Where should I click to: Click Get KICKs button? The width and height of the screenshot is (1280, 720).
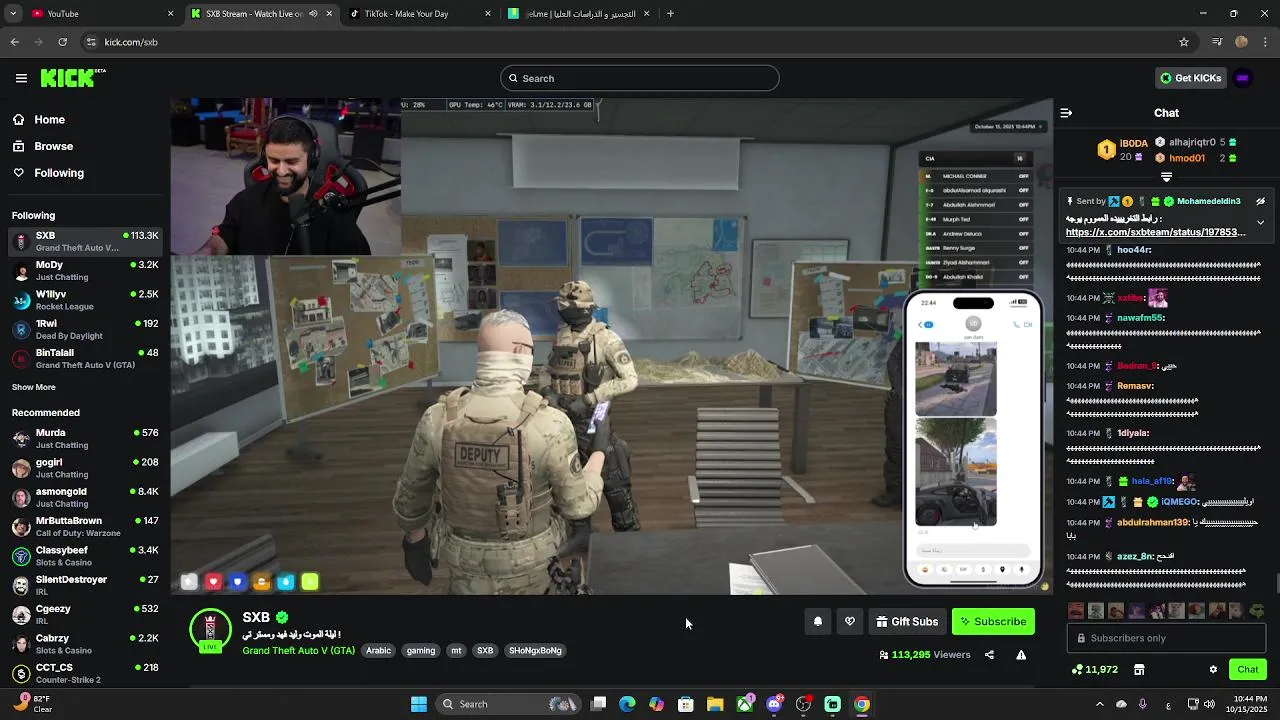click(x=1190, y=78)
